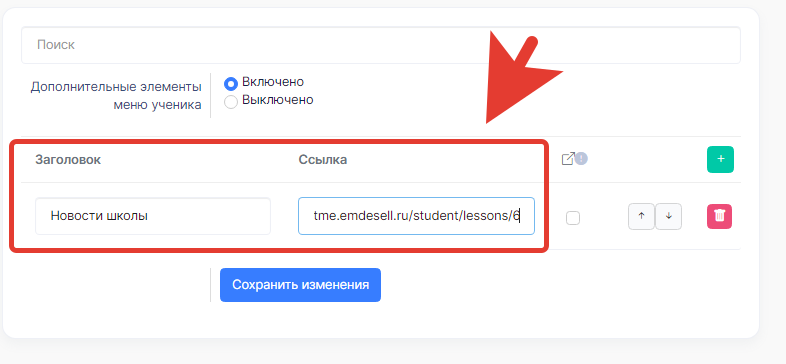Viewport: 786px width, 364px height.
Task: Move the Новости школы item down
Action: [668, 217]
